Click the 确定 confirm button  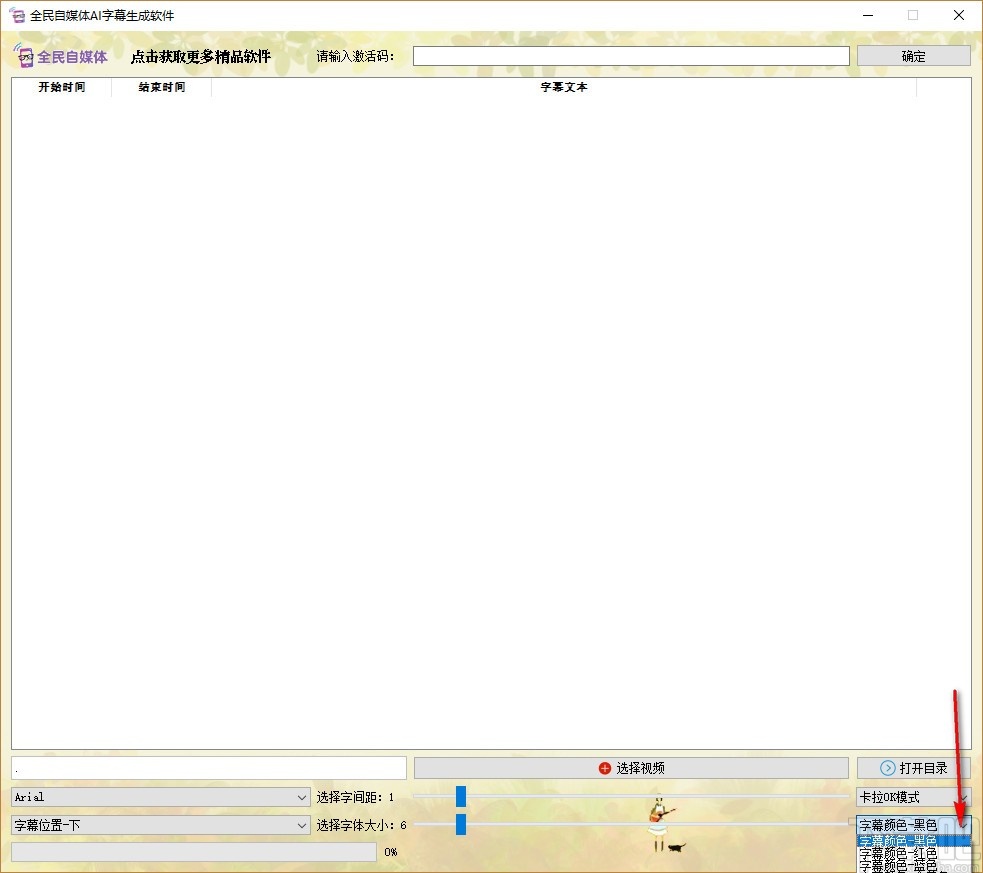(x=912, y=55)
